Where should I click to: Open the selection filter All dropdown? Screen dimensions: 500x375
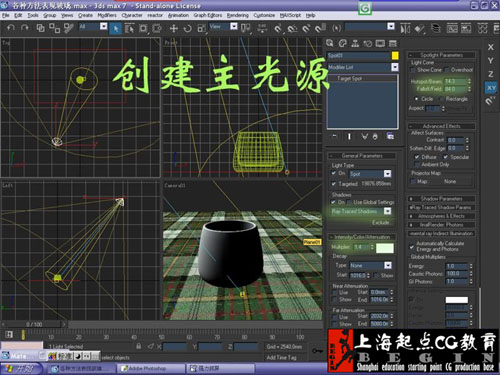coord(104,27)
